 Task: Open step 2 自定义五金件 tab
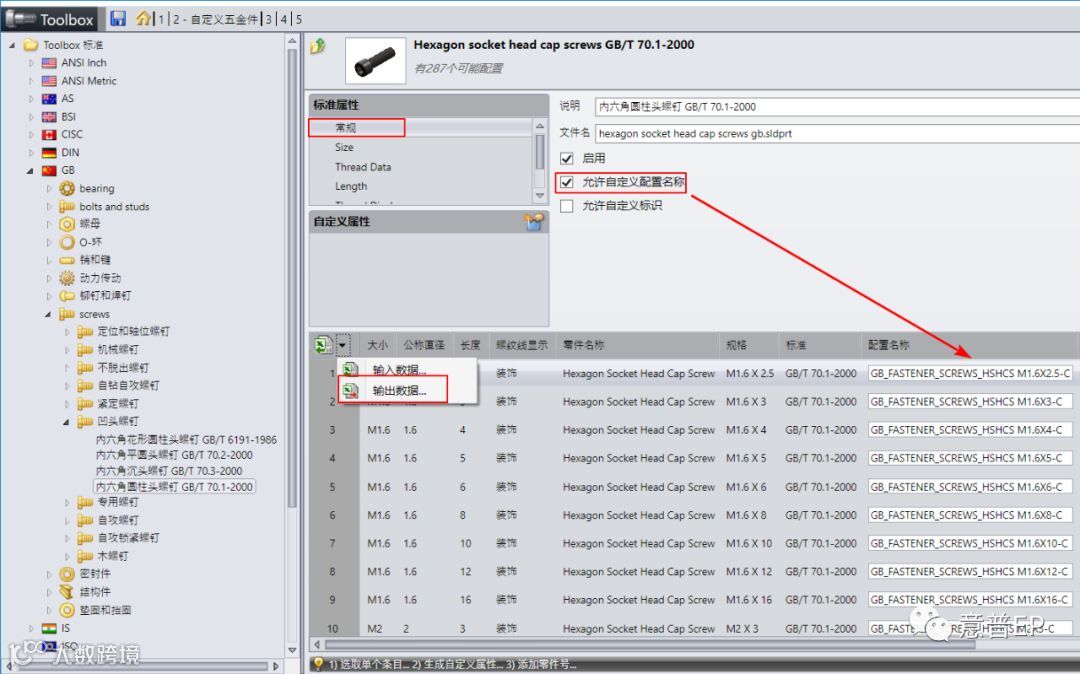[x=215, y=19]
